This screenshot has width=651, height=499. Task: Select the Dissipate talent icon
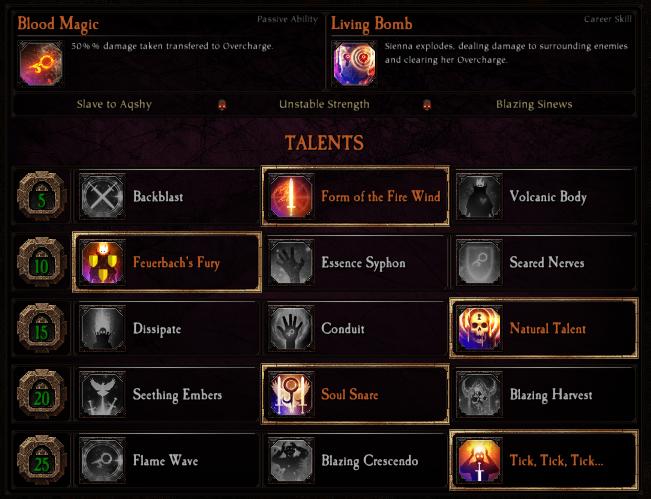(x=102, y=328)
